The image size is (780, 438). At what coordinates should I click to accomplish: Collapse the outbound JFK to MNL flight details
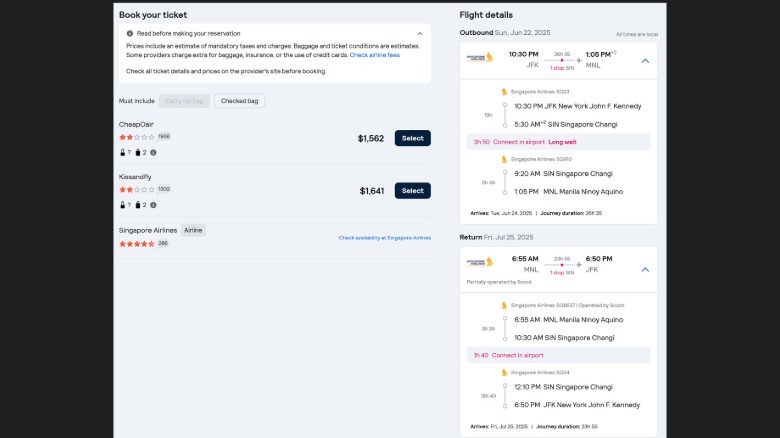[x=645, y=61]
